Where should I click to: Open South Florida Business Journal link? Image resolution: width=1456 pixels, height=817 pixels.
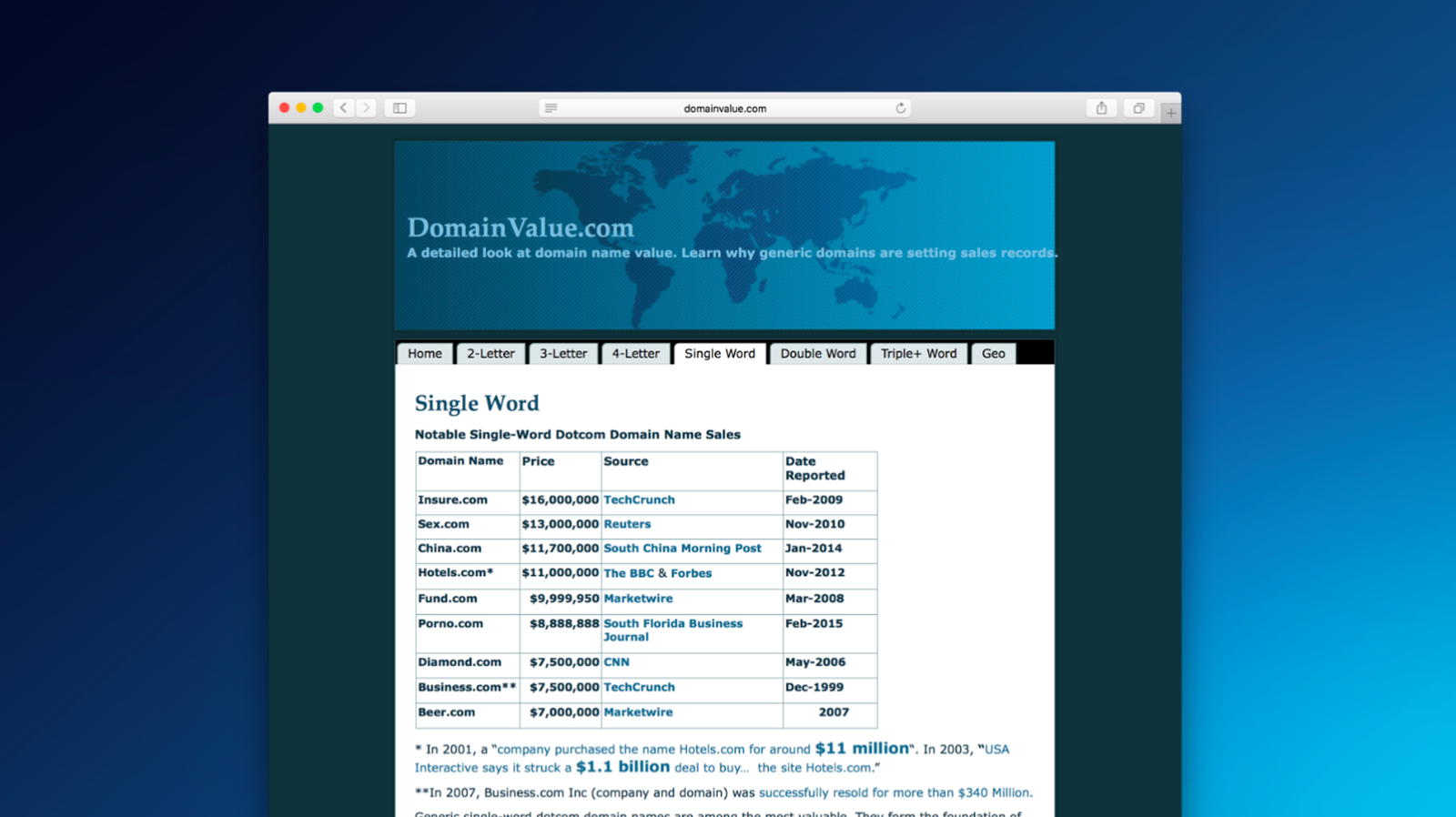click(672, 630)
